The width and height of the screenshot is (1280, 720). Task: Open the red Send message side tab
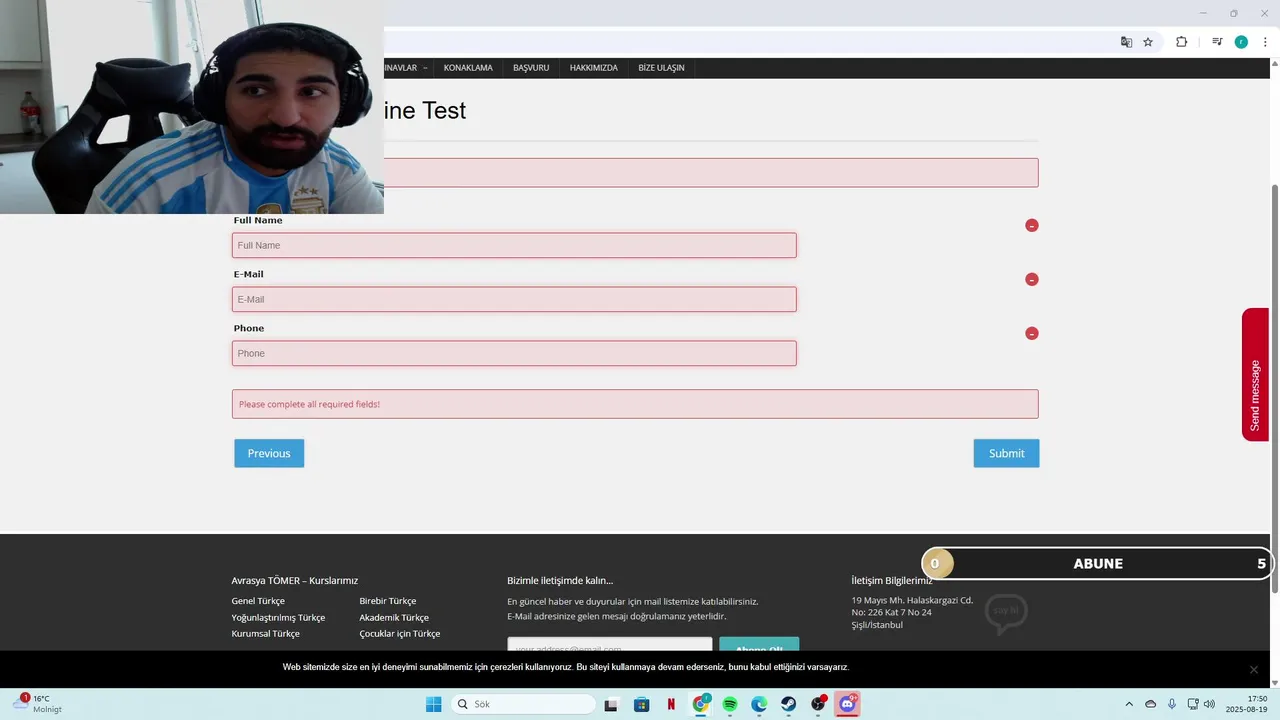[x=1255, y=374]
